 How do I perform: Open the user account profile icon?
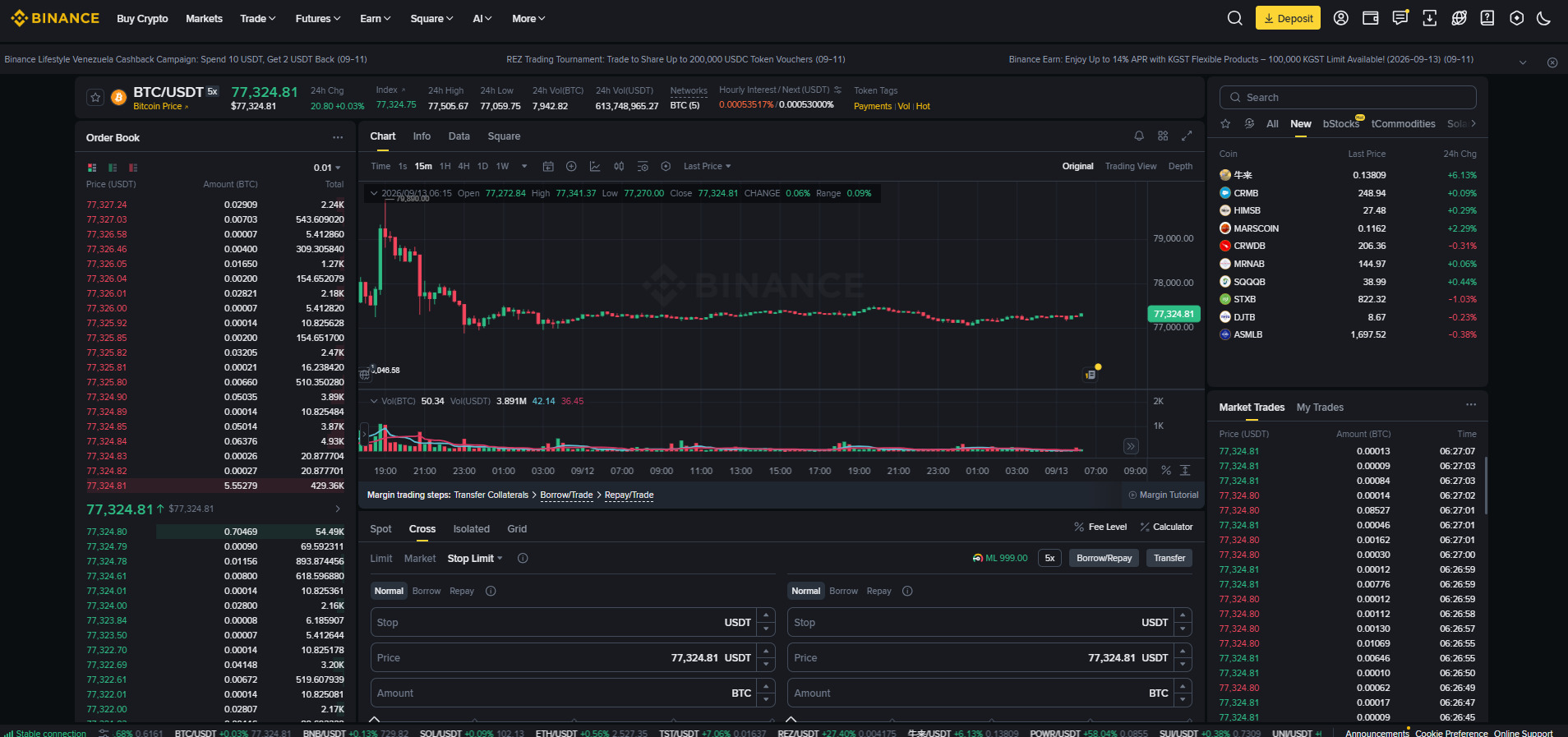pos(1341,18)
